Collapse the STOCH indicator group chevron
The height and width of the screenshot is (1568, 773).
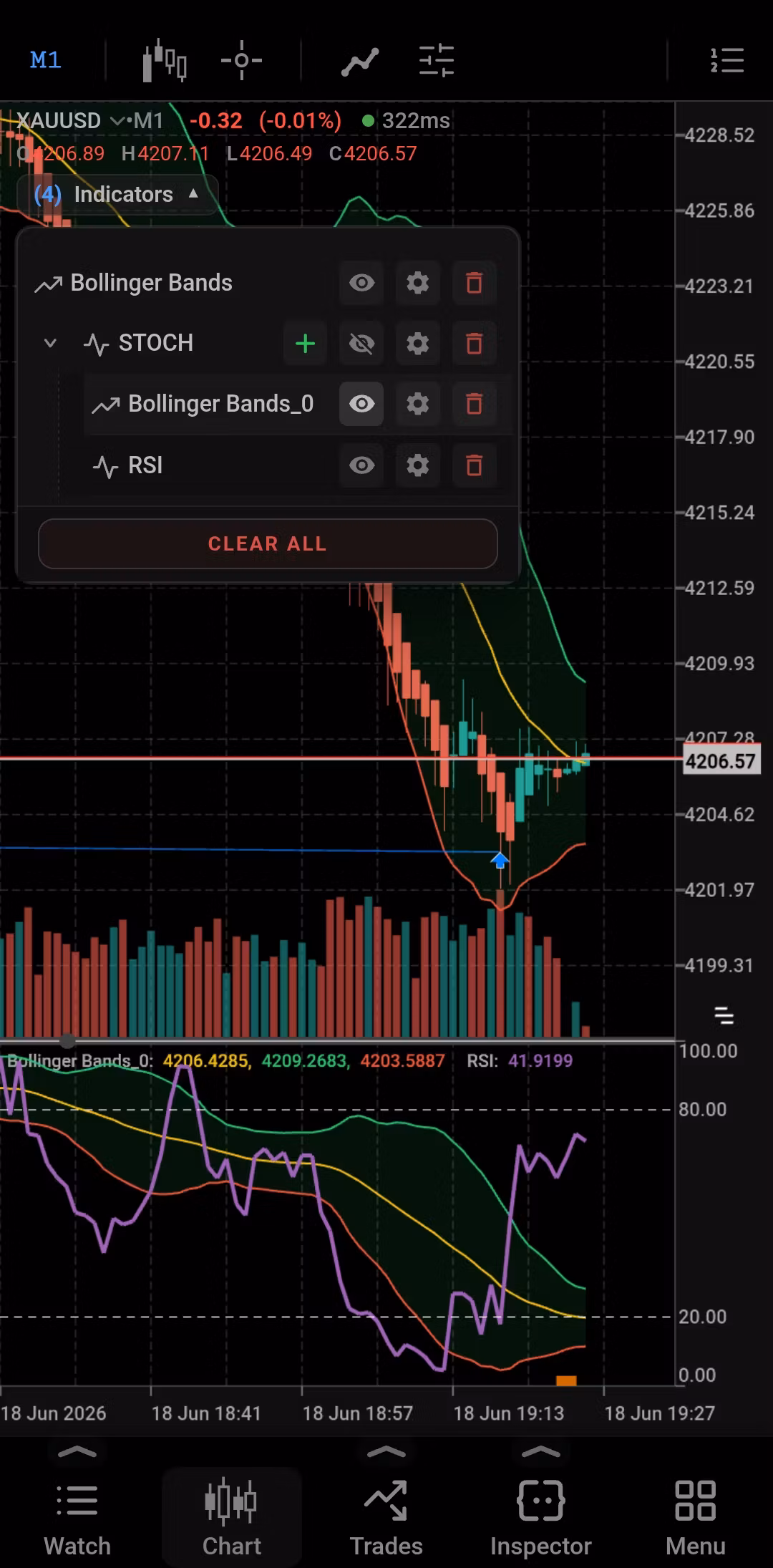point(50,343)
